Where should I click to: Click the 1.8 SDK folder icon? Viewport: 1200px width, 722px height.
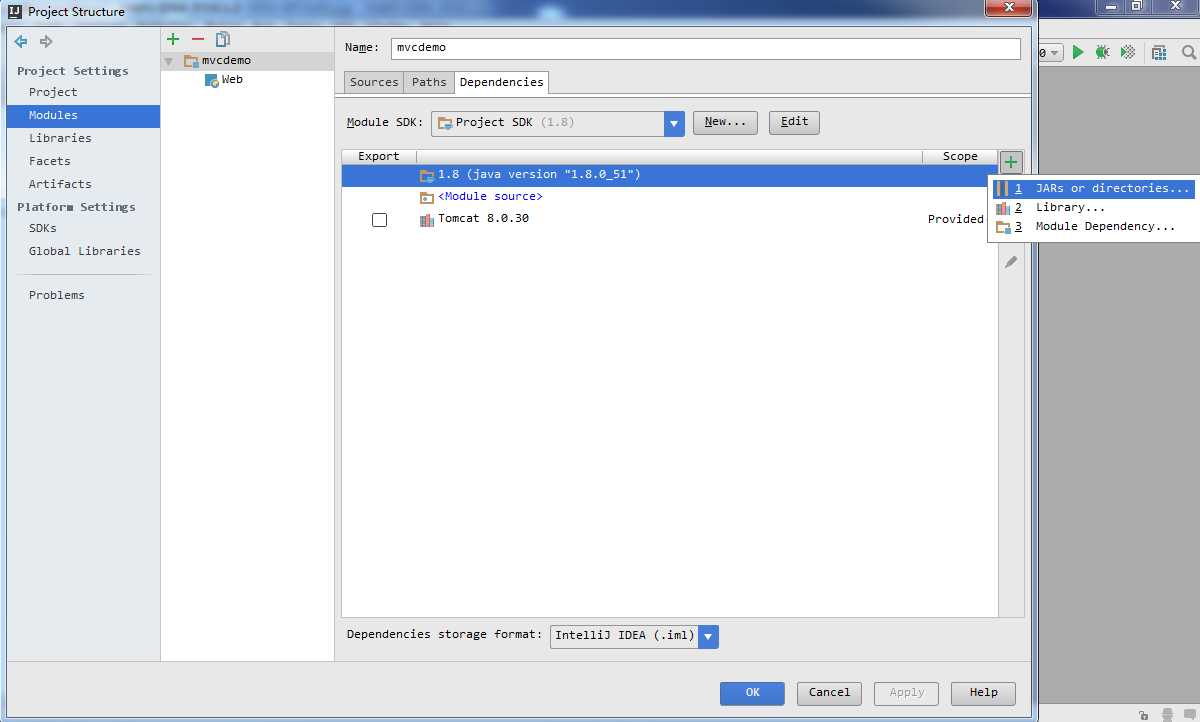pos(427,175)
